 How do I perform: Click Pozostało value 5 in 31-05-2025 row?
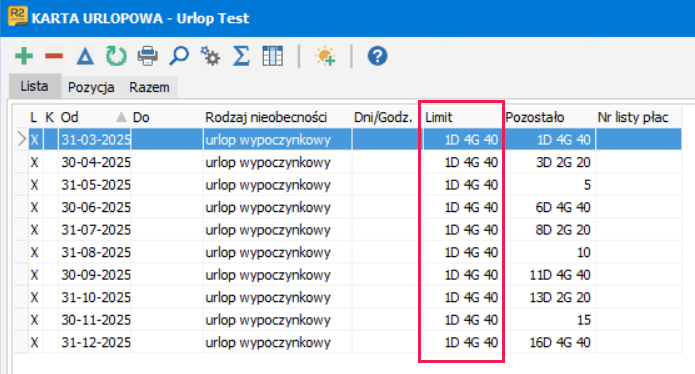point(587,185)
